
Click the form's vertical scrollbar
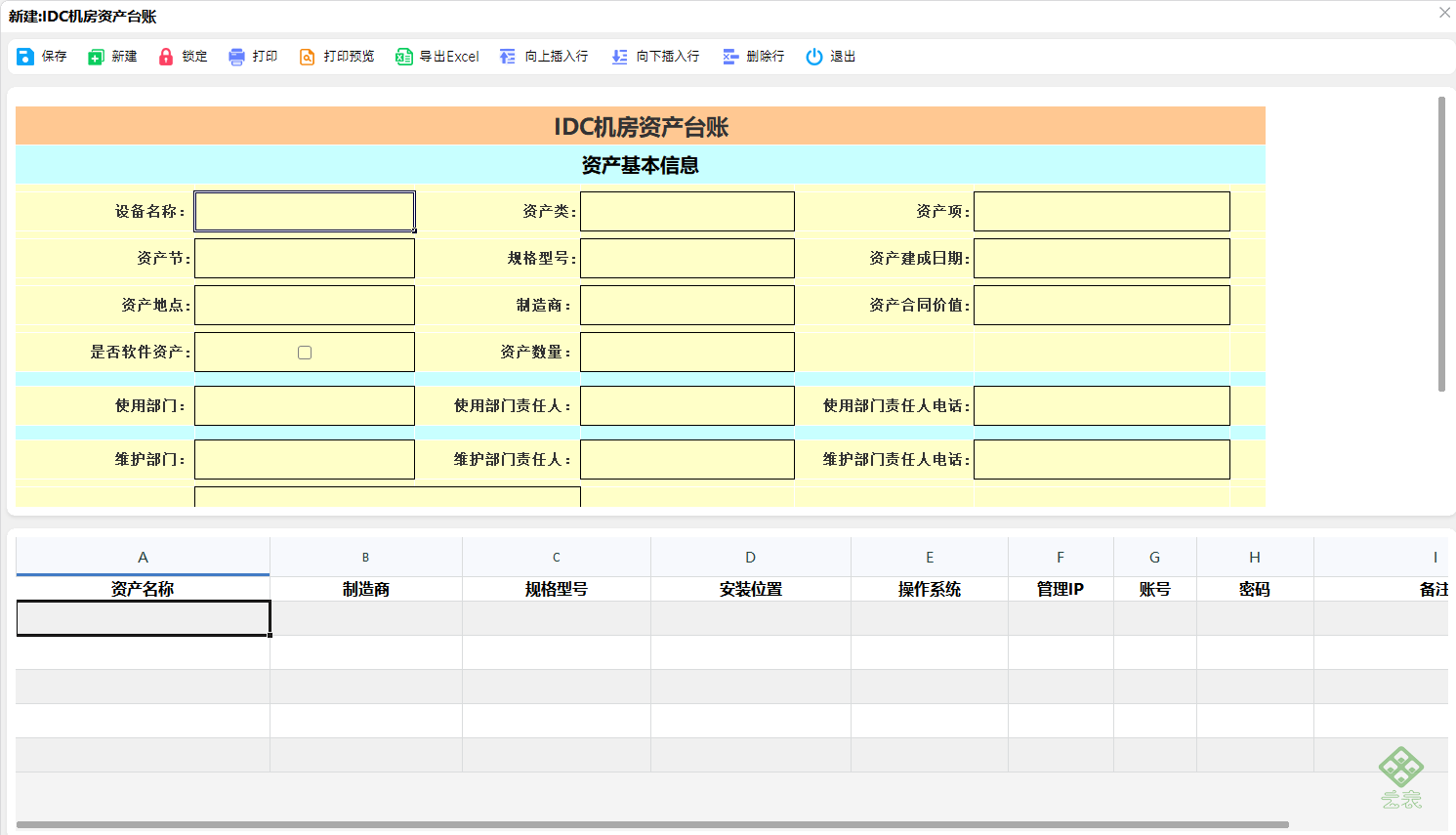[x=1441, y=244]
